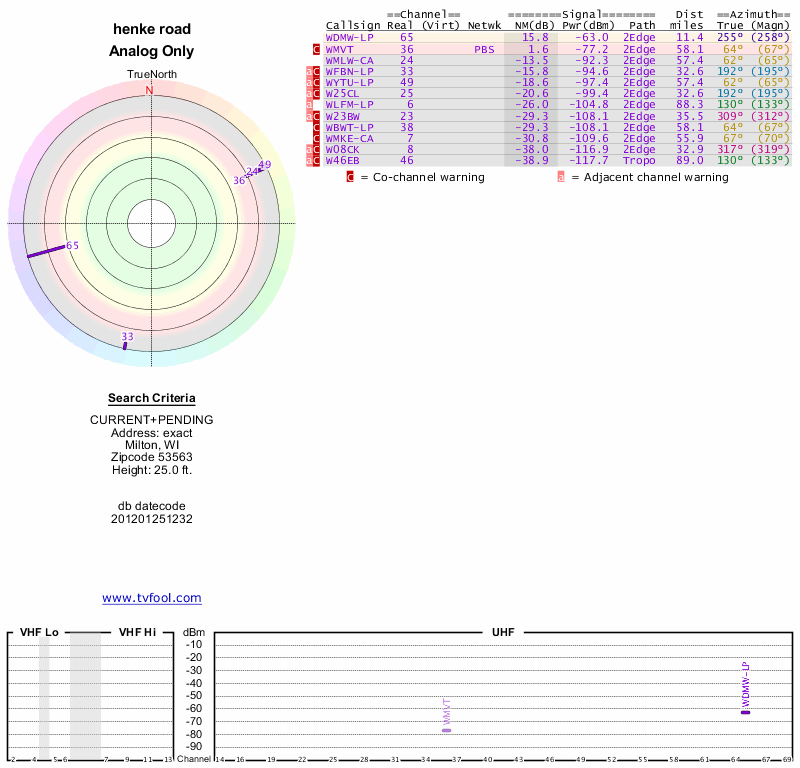Click the co-channel warning icon beside WMVT
This screenshot has height=768, width=800.
pyautogui.click(x=316, y=49)
